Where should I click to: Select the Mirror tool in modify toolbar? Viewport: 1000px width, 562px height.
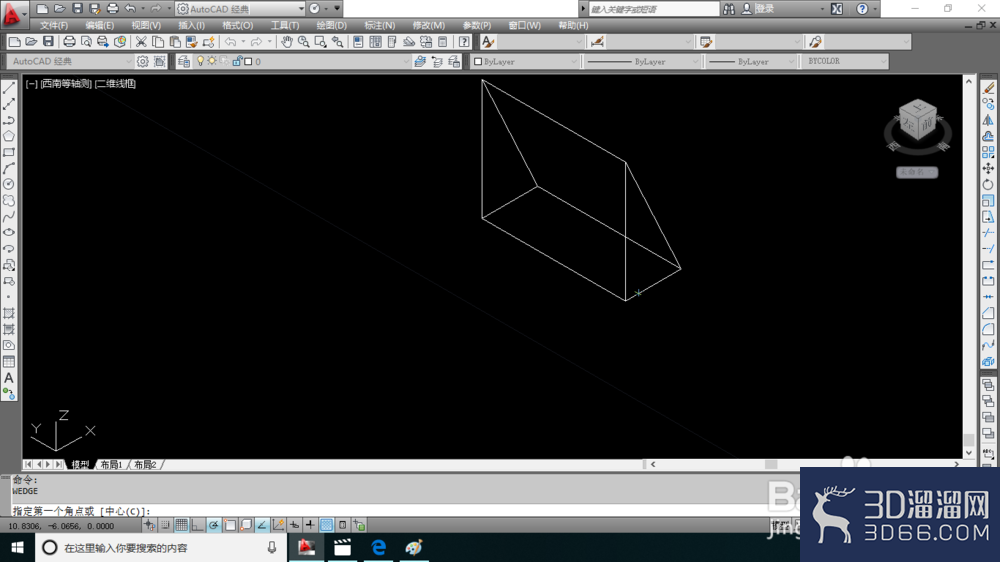pyautogui.click(x=988, y=120)
